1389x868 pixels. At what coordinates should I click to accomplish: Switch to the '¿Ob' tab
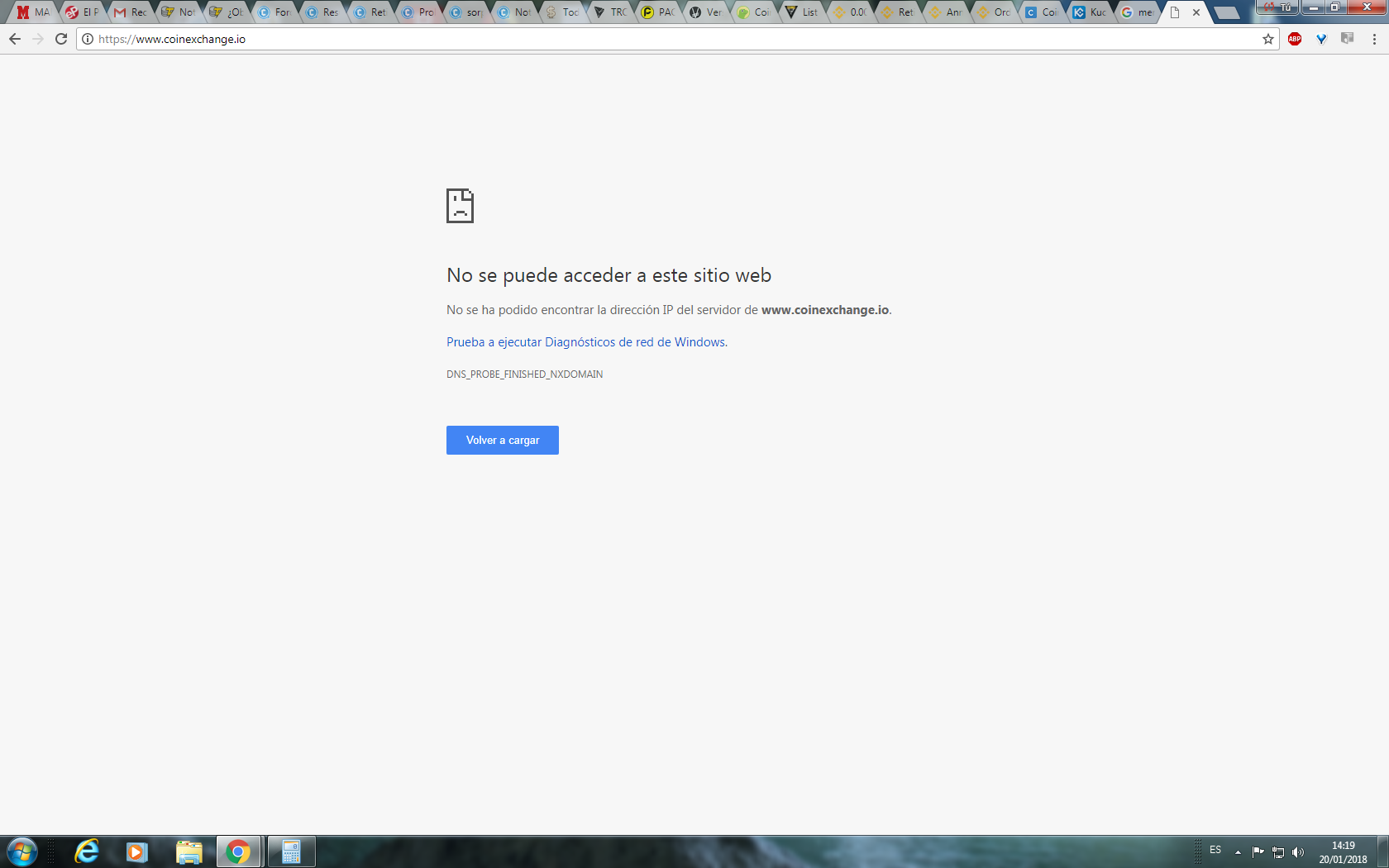[x=226, y=12]
